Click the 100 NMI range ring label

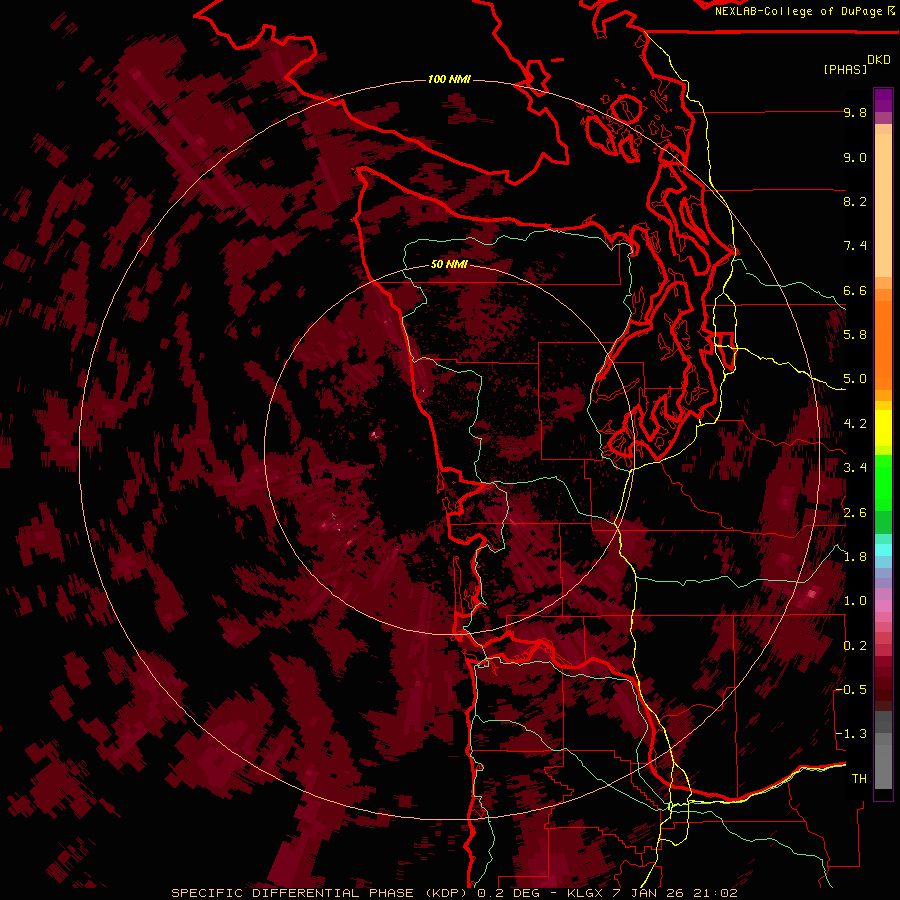coord(449,79)
